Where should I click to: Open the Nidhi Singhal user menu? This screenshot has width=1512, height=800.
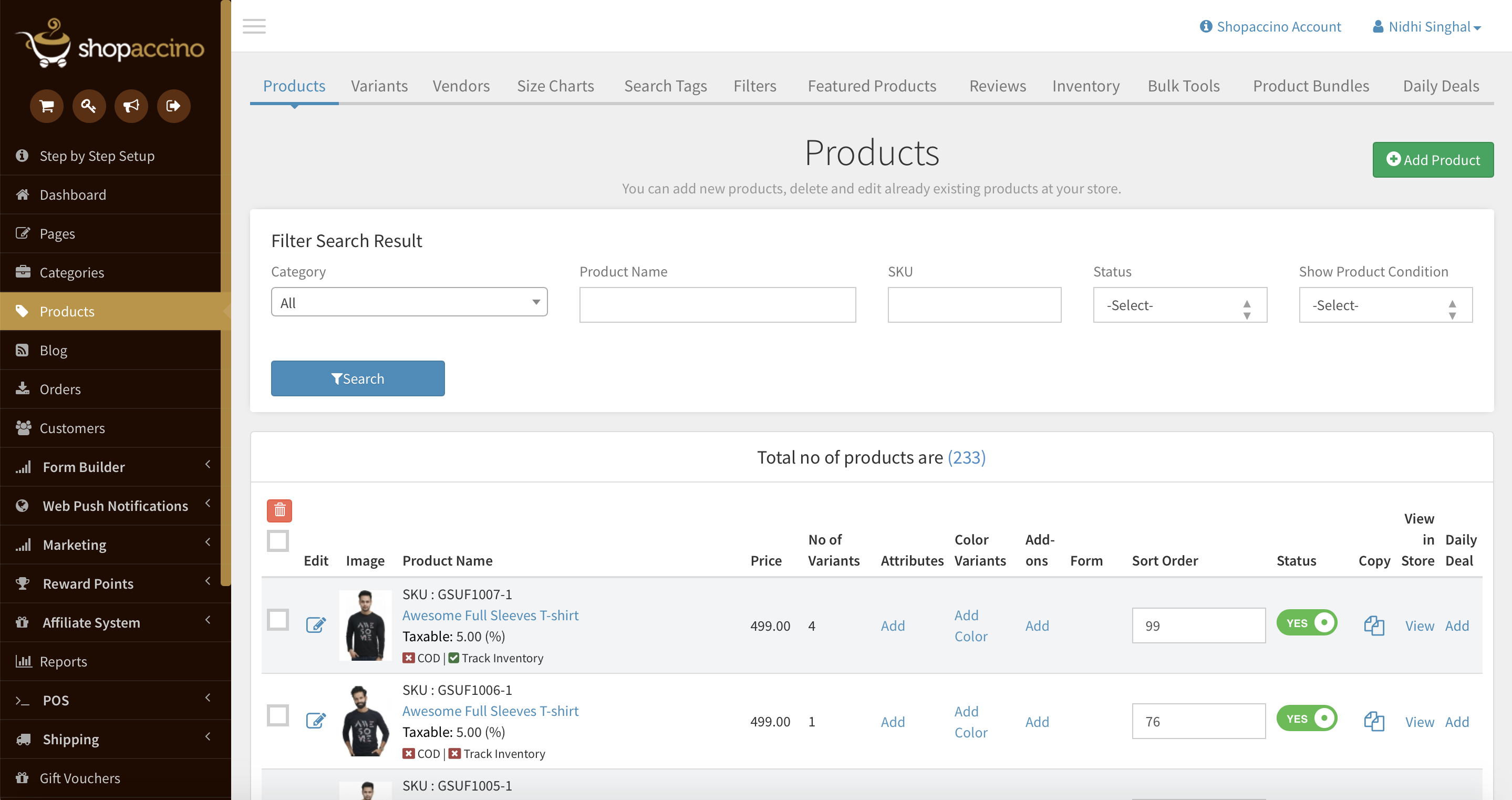coord(1427,26)
